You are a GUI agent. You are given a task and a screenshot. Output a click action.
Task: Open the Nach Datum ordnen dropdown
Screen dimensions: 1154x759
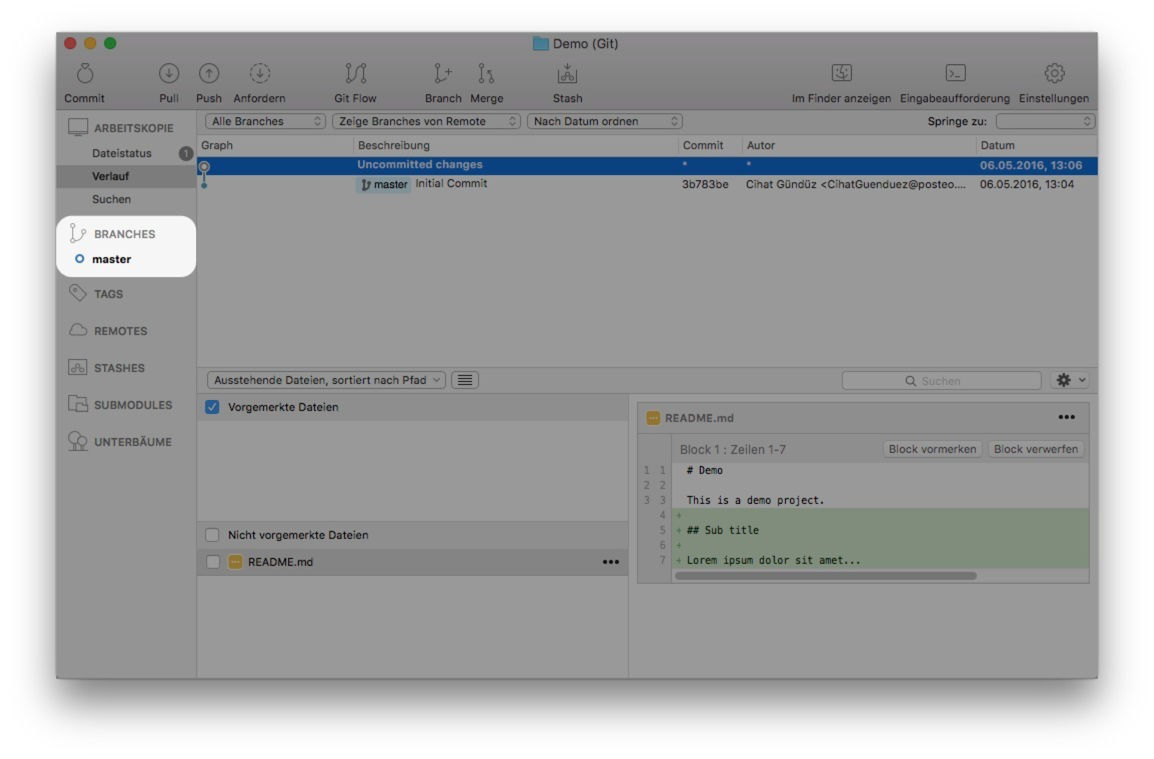click(x=605, y=121)
